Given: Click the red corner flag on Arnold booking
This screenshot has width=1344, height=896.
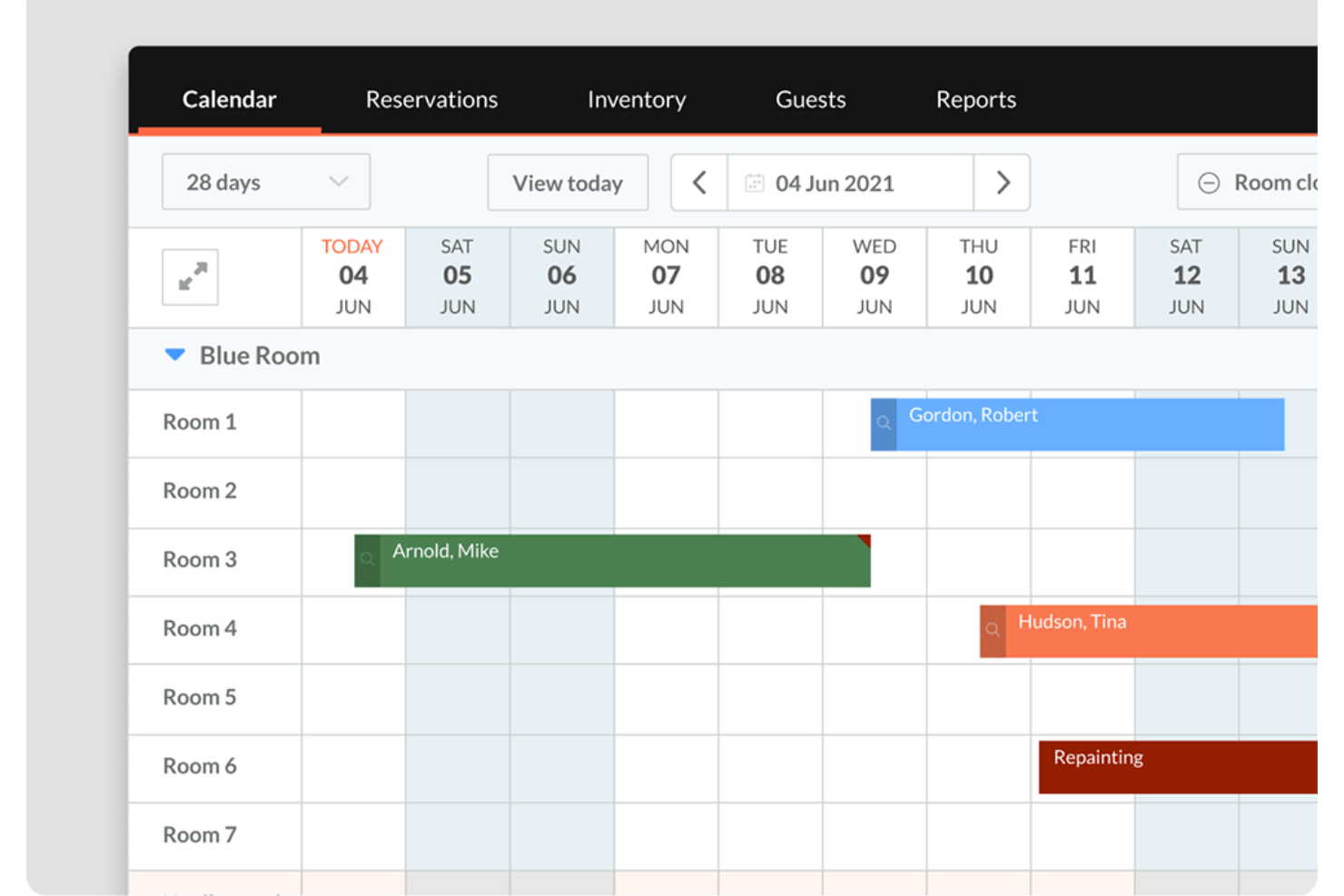Looking at the screenshot, I should pos(865,541).
